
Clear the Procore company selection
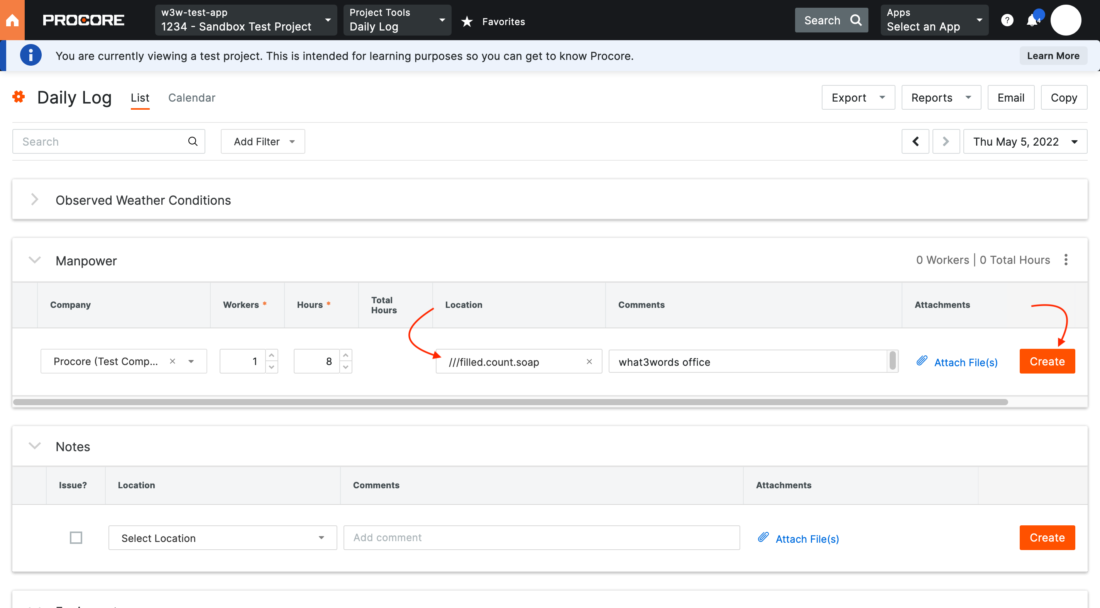[x=173, y=362]
